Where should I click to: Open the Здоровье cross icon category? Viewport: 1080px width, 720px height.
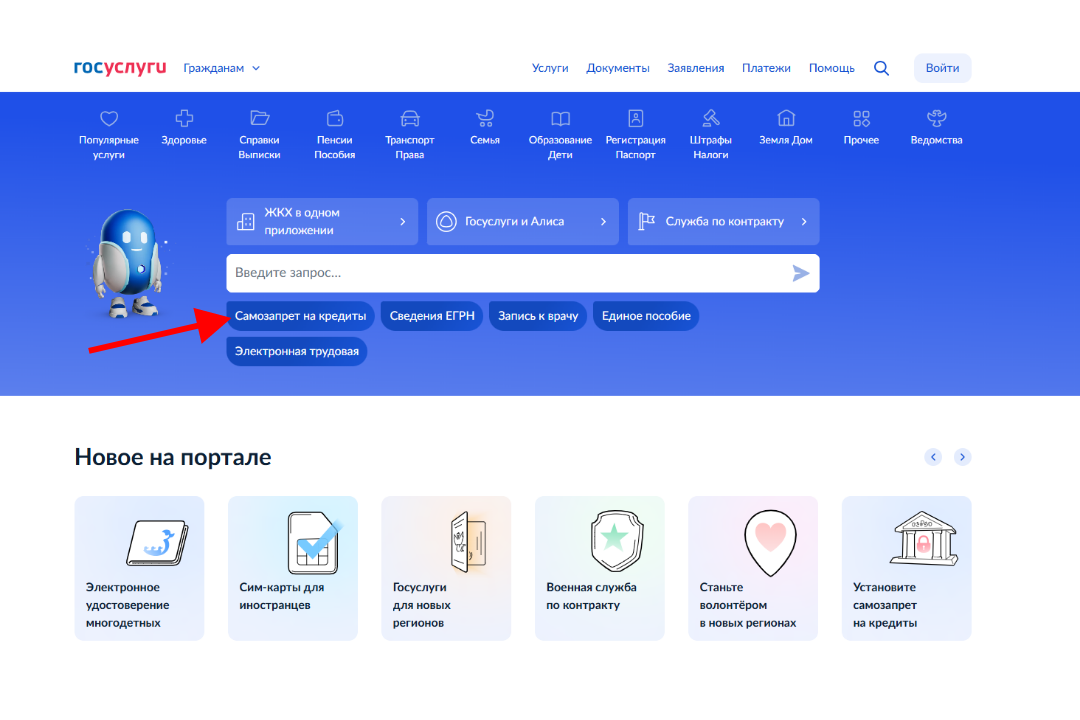point(184,118)
